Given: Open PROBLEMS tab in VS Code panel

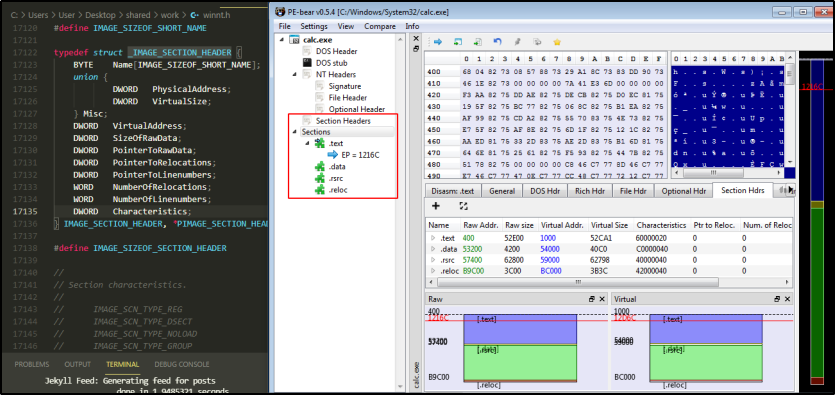Looking at the screenshot, I should (32, 365).
